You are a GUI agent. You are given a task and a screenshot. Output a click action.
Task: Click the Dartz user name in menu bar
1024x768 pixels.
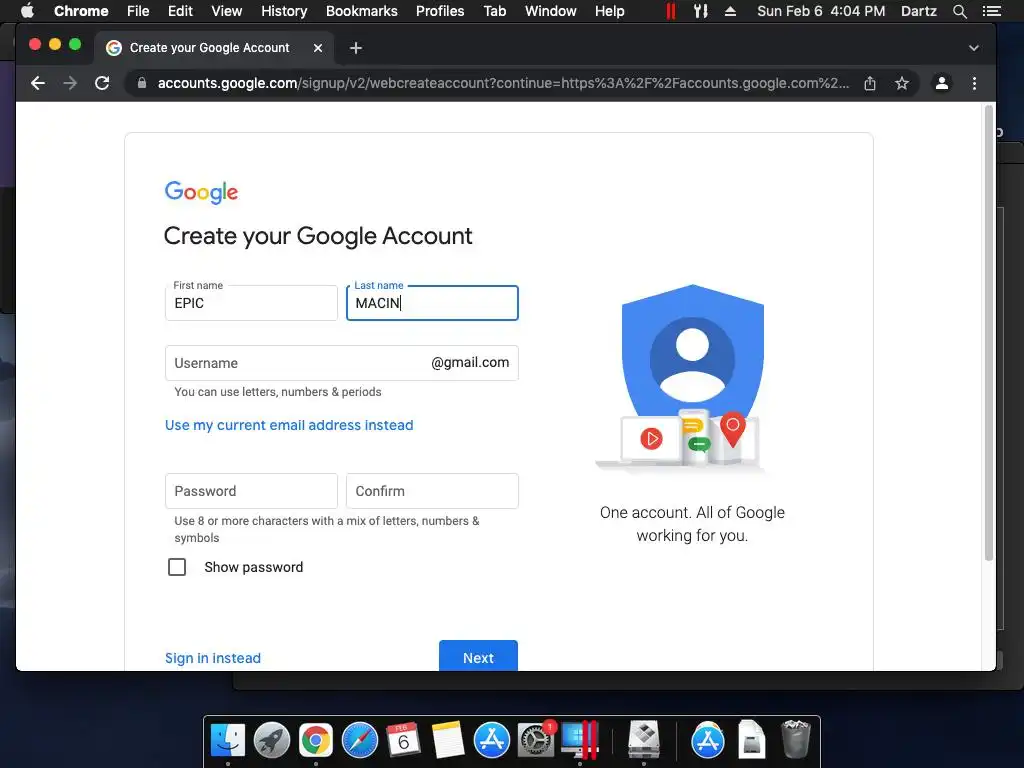coord(919,11)
